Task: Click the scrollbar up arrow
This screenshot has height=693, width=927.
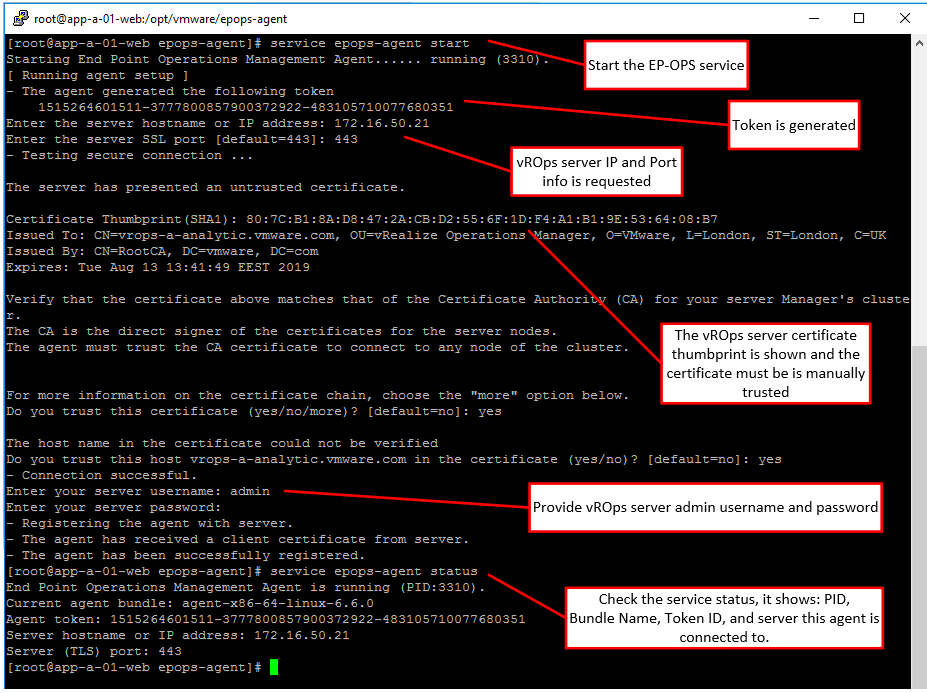Action: [x=919, y=43]
